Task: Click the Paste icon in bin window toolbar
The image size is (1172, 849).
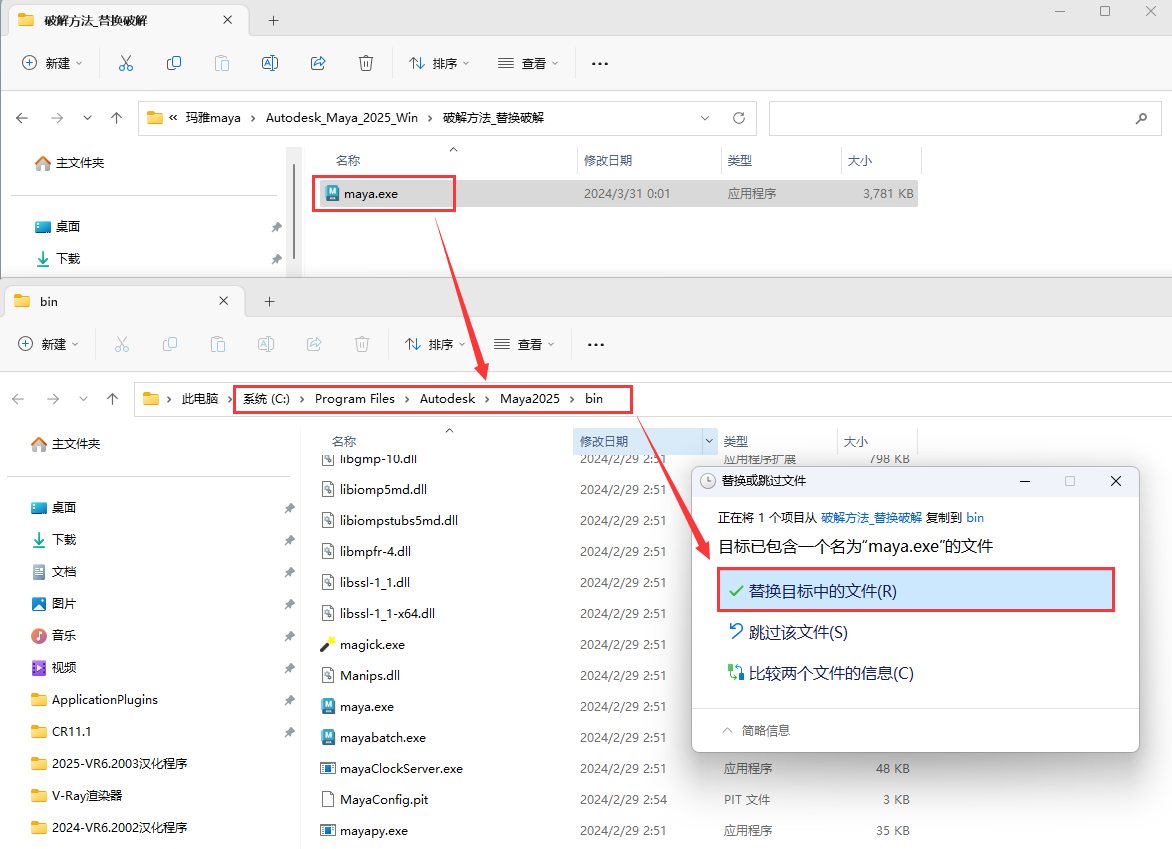Action: click(218, 344)
